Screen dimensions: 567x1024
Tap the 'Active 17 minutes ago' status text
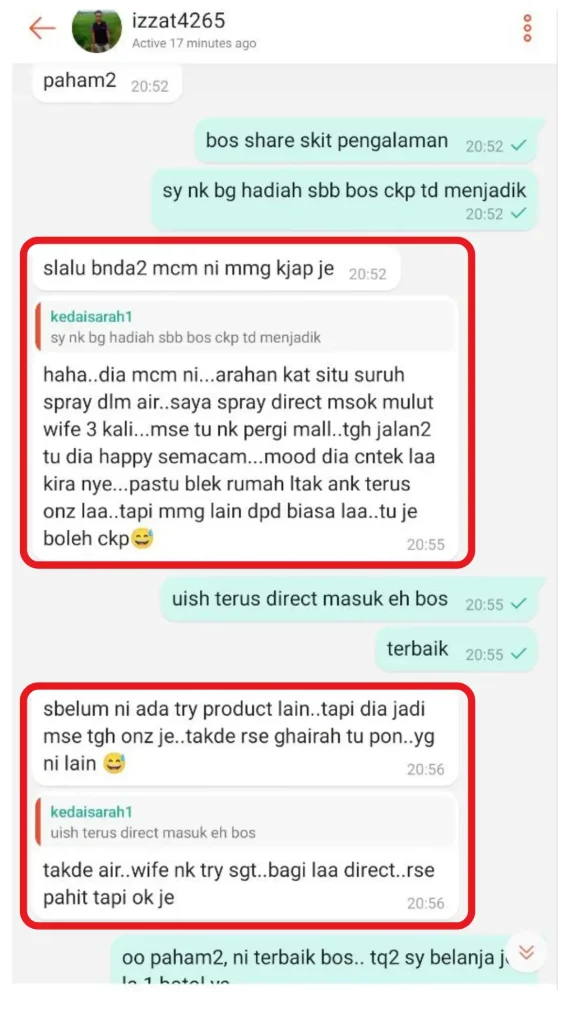coord(194,44)
